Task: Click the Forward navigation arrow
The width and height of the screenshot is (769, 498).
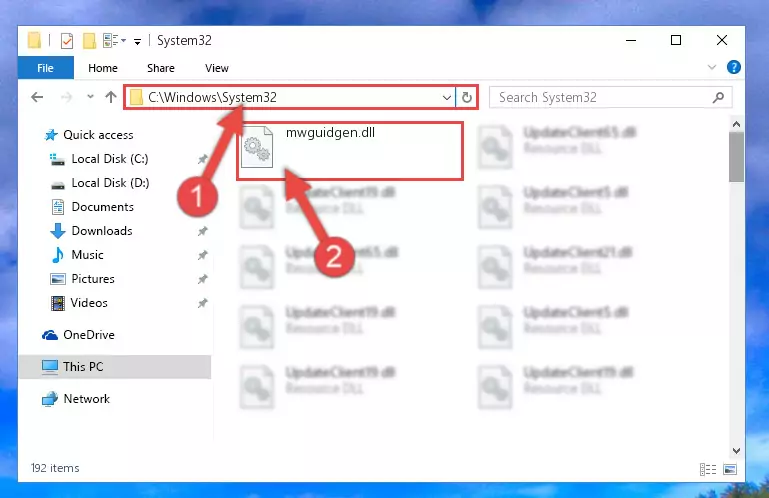Action: (66, 97)
